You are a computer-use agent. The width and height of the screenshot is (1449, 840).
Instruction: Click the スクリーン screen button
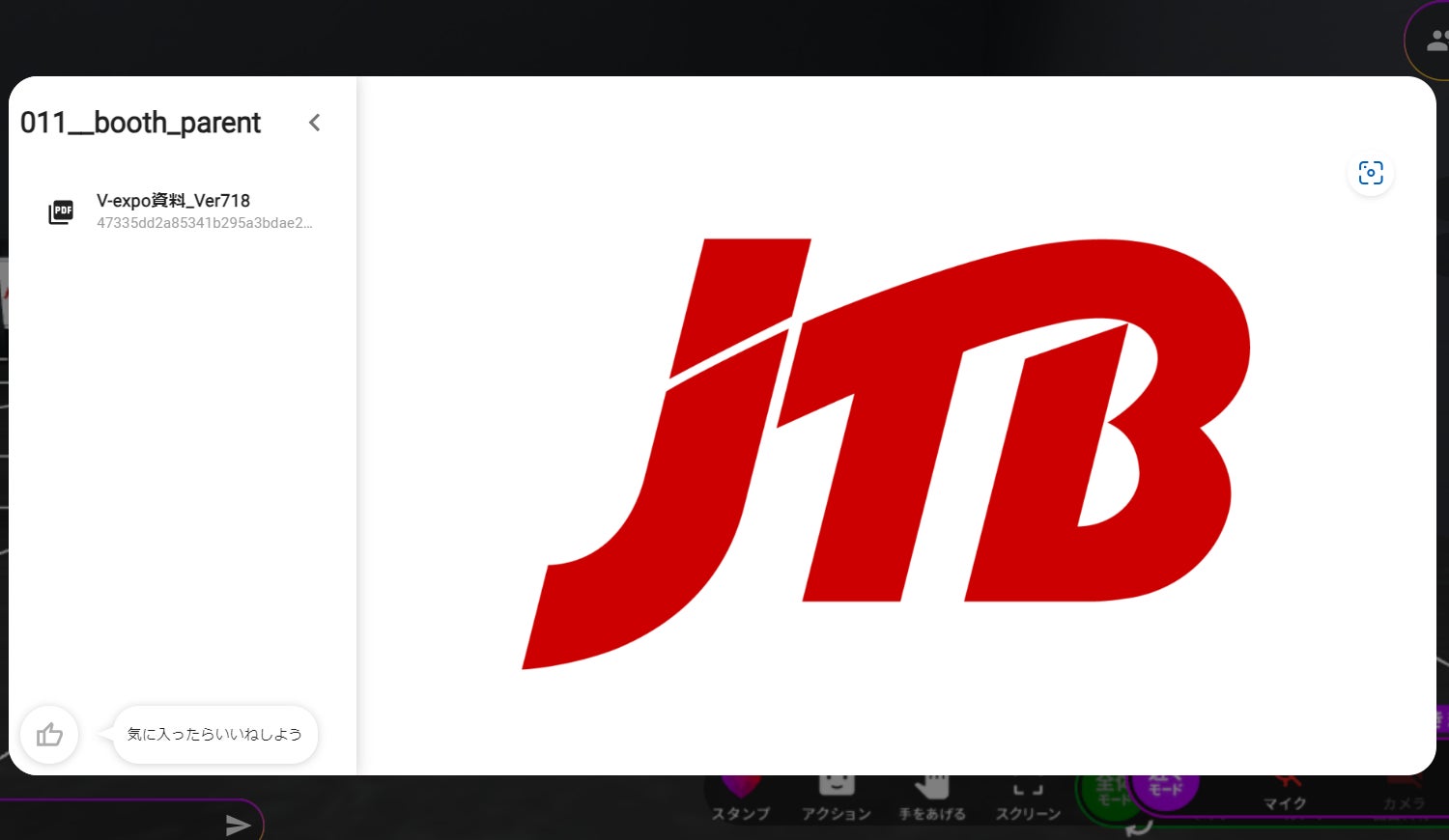click(1028, 801)
